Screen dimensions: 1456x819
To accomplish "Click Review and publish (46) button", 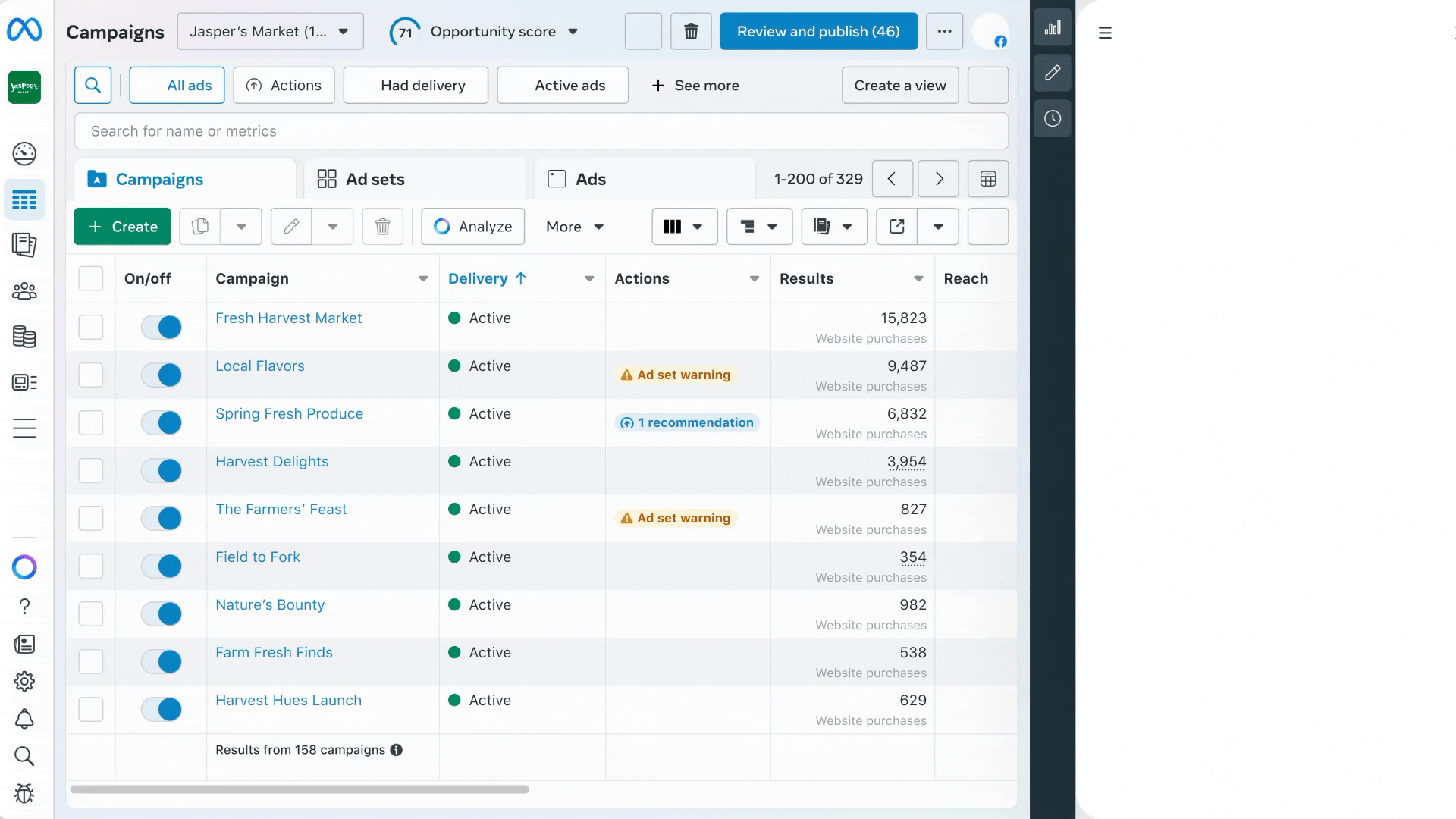I will [818, 32].
